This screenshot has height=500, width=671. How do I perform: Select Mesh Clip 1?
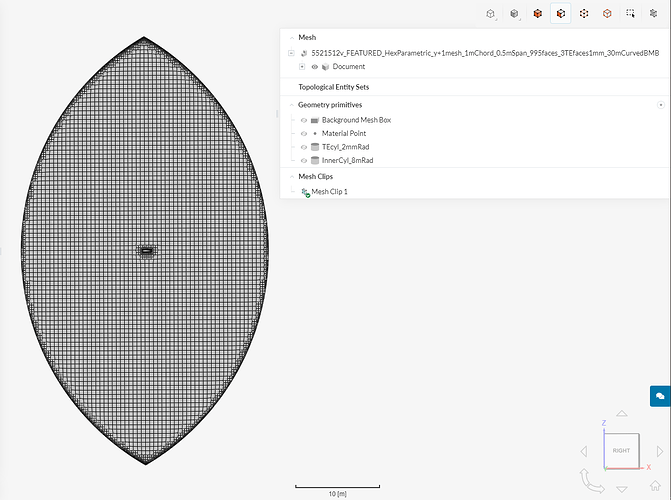coord(330,192)
